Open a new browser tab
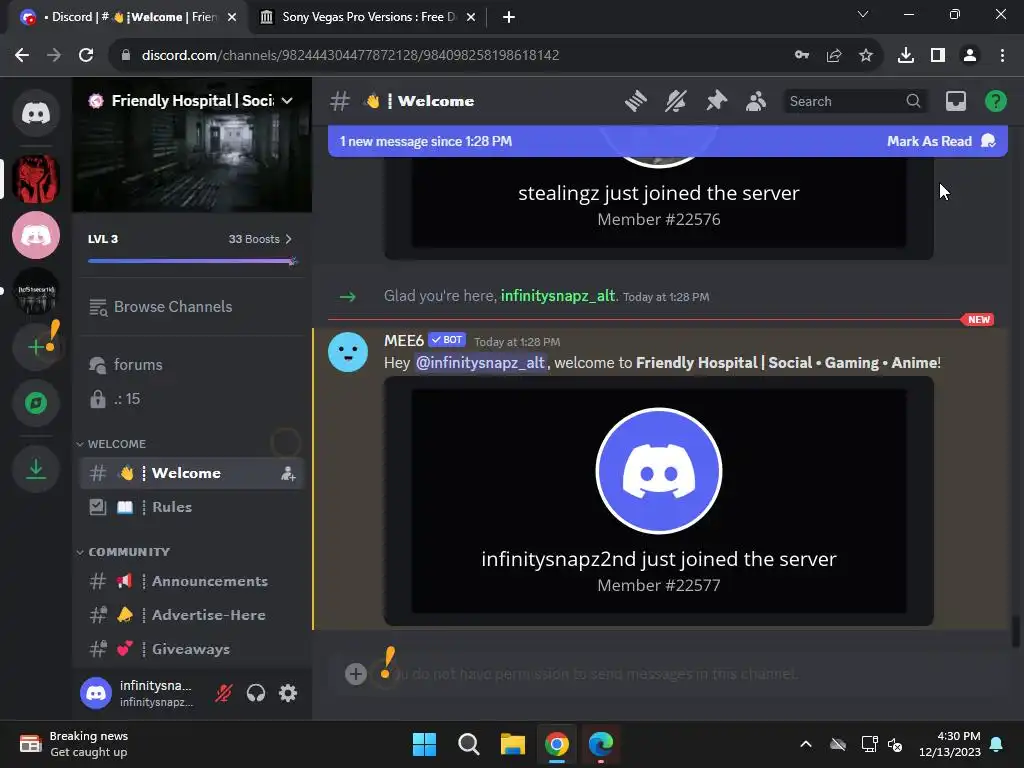The height and width of the screenshot is (768, 1024). pos(509,17)
